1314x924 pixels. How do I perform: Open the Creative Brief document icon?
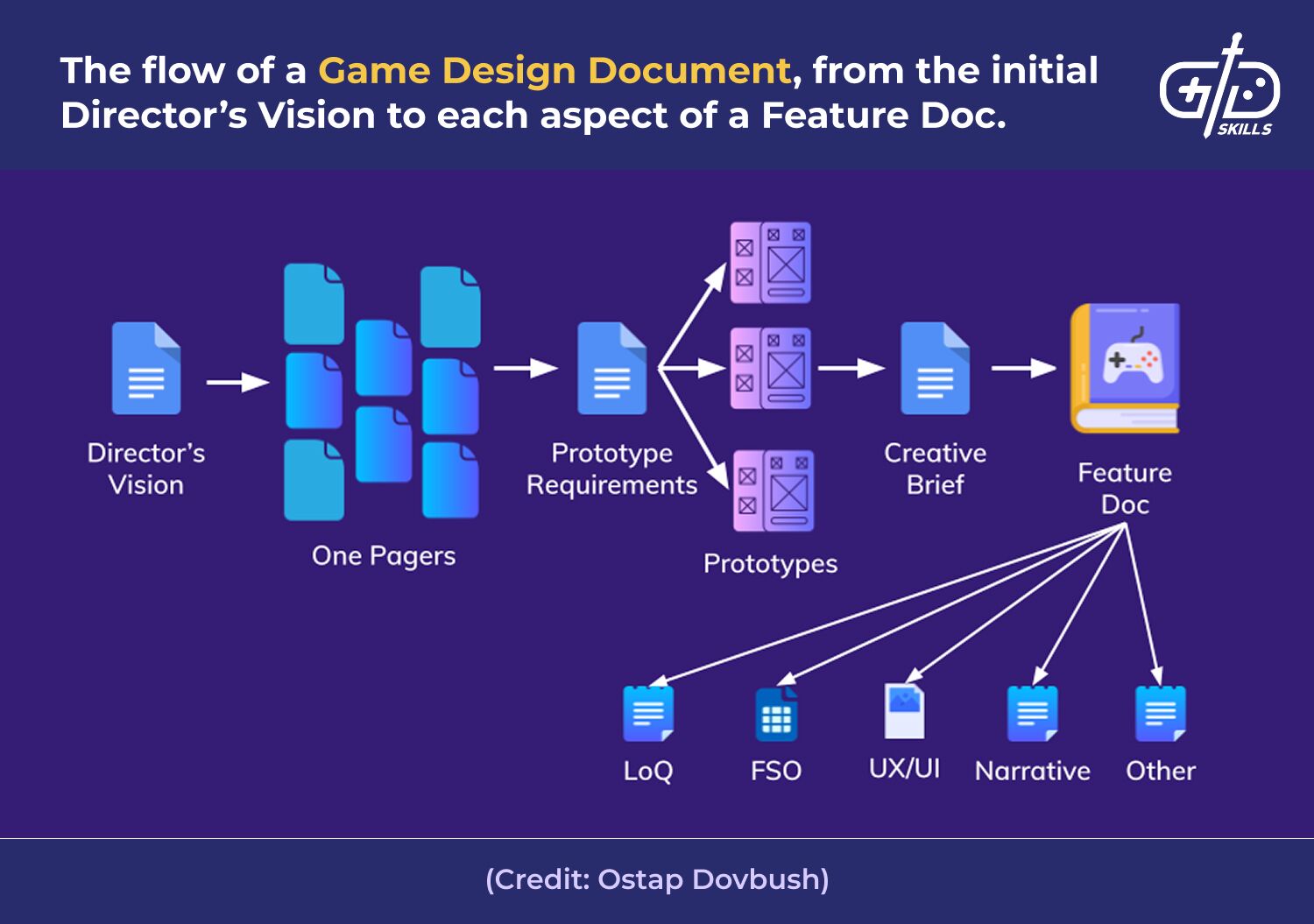point(935,369)
